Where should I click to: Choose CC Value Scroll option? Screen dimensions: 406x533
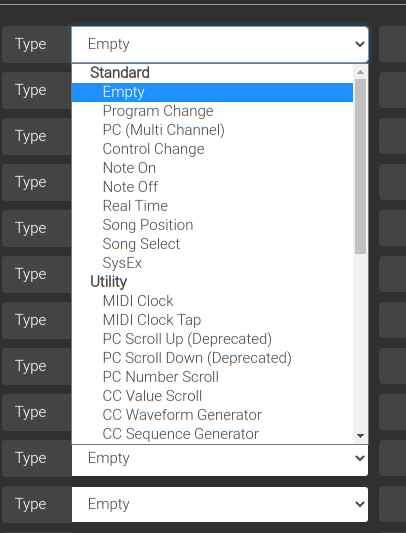[212, 396]
